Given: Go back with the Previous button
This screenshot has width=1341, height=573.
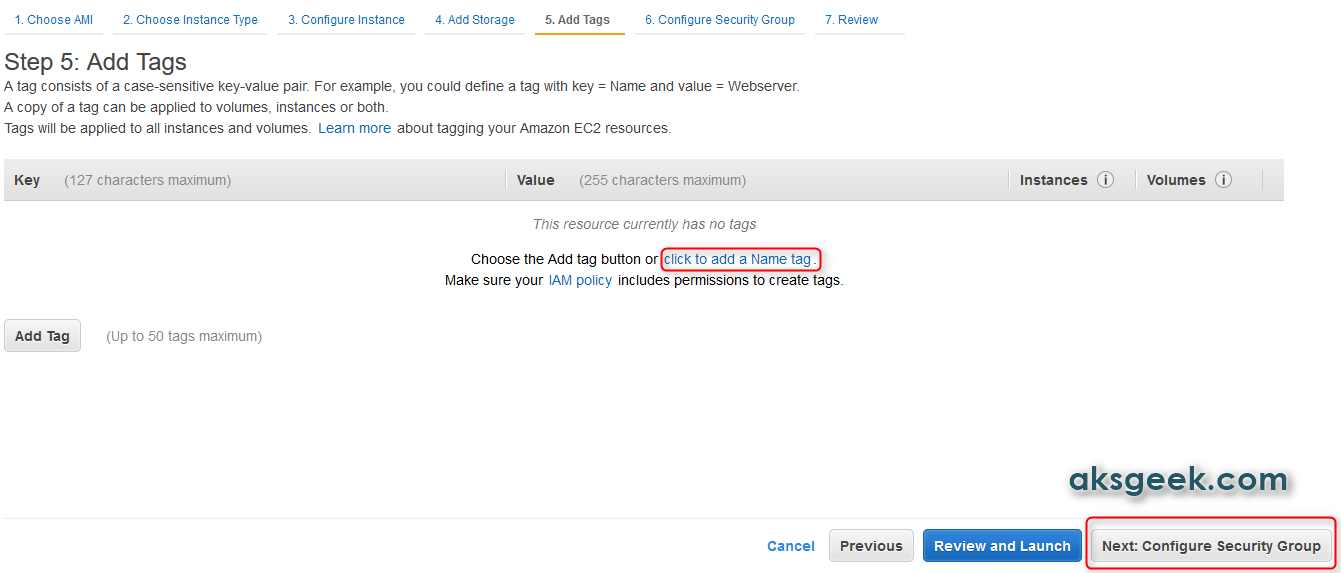Looking at the screenshot, I should (871, 546).
